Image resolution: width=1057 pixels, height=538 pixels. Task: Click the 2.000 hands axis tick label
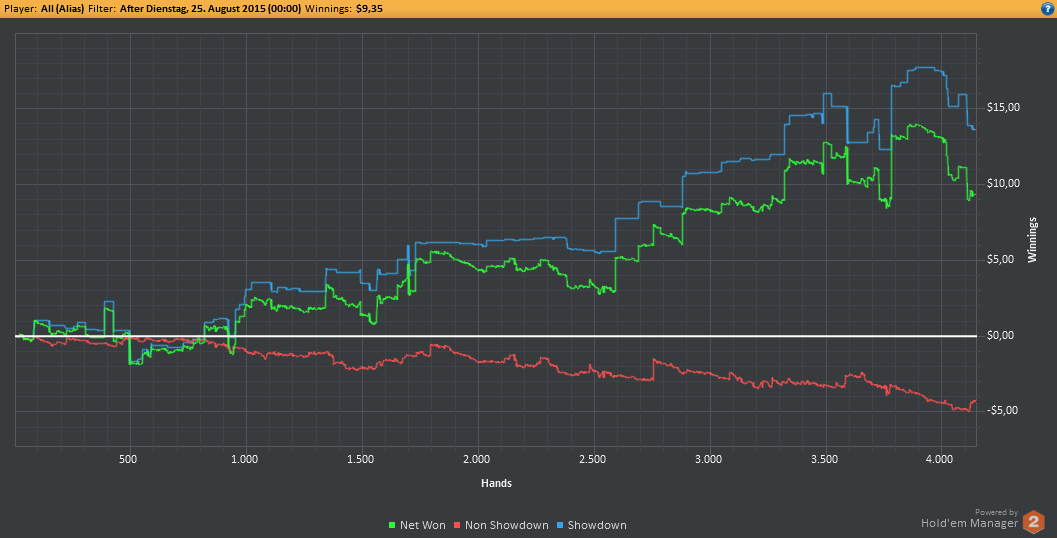click(x=477, y=459)
